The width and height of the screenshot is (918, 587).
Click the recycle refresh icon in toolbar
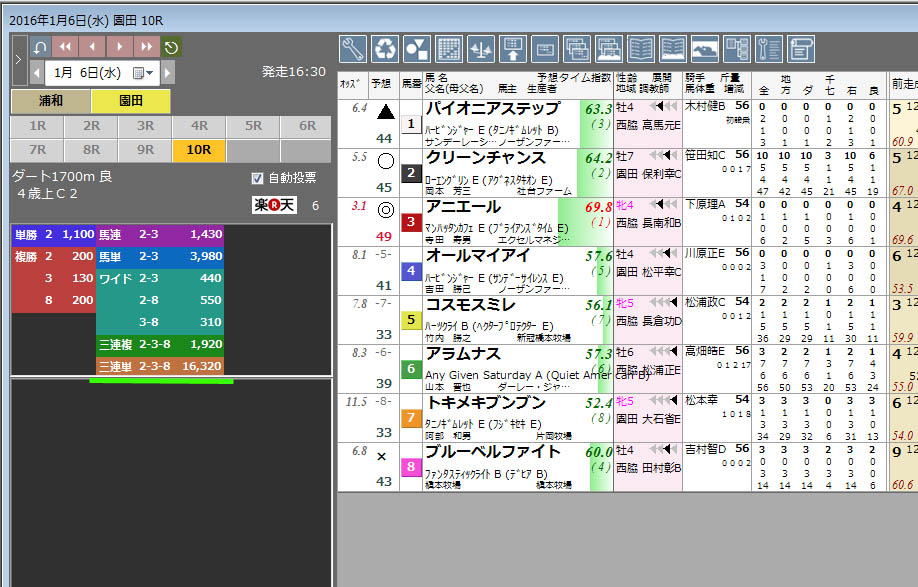[x=385, y=48]
